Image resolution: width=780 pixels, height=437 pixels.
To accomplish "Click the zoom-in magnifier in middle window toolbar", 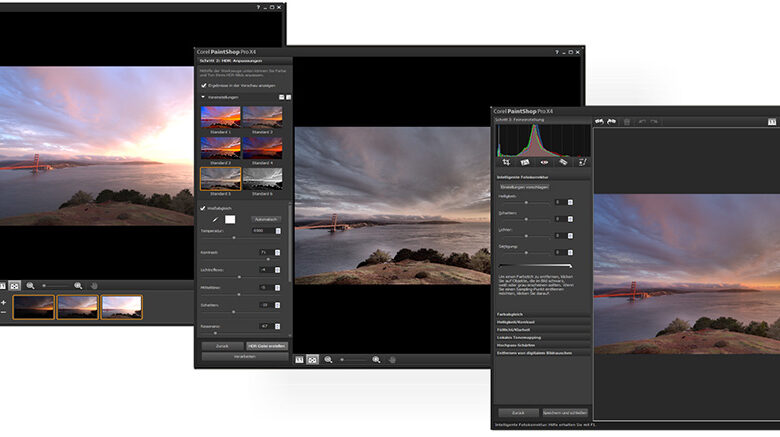I will pyautogui.click(x=376, y=359).
